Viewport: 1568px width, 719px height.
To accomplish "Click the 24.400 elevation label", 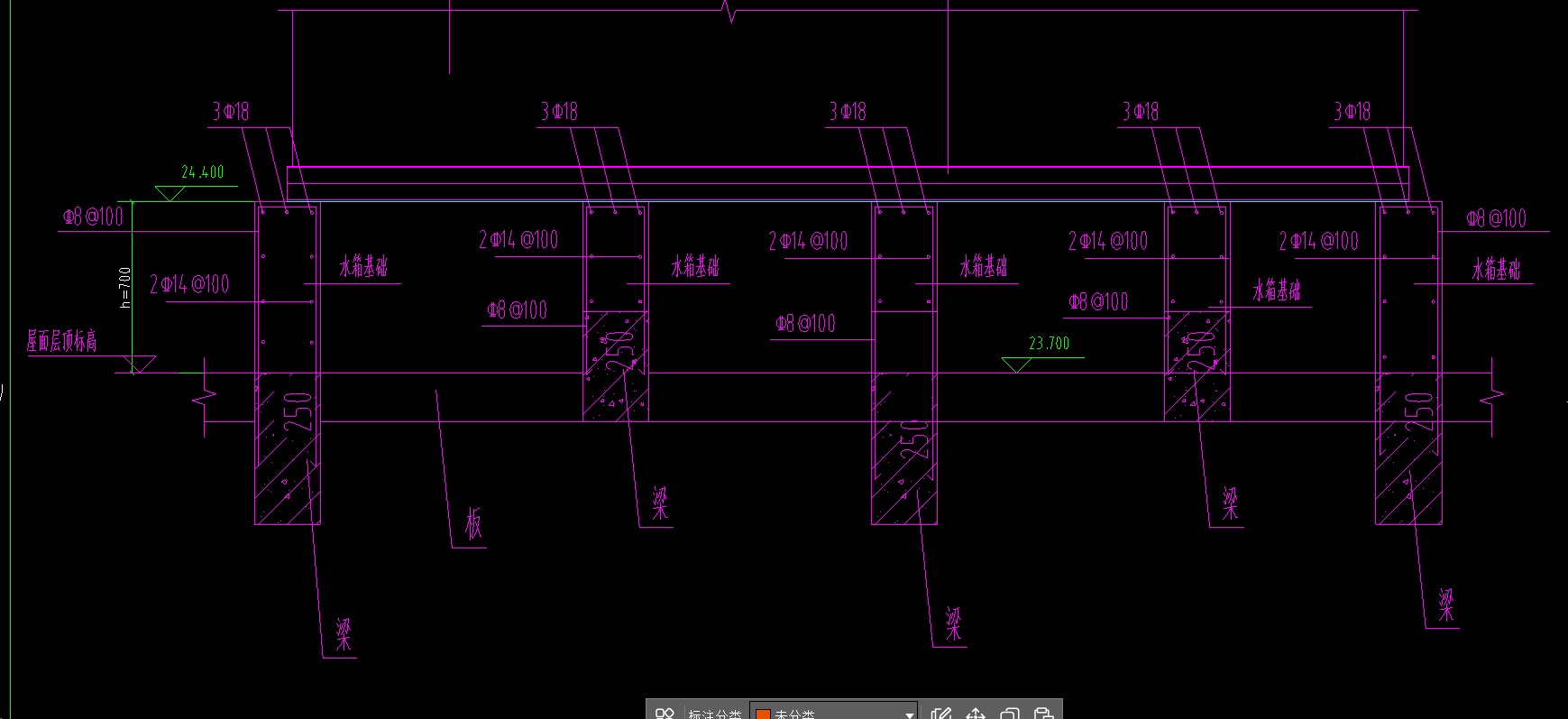I will click(203, 172).
